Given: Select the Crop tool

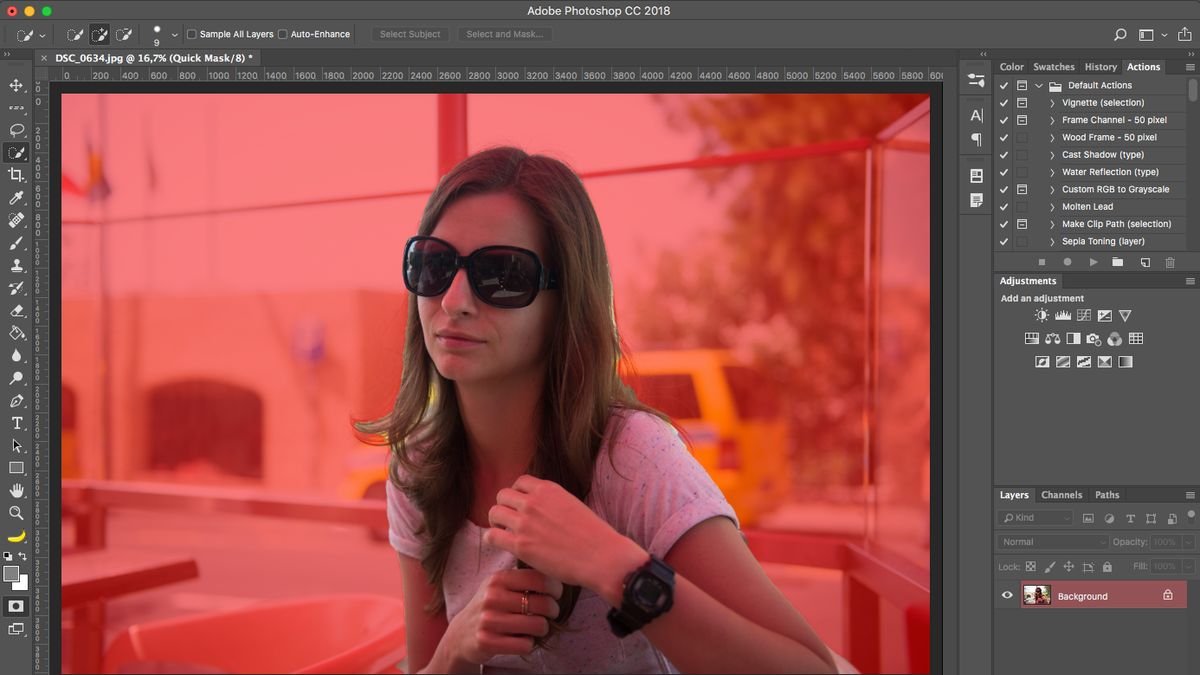Looking at the screenshot, I should (x=17, y=175).
